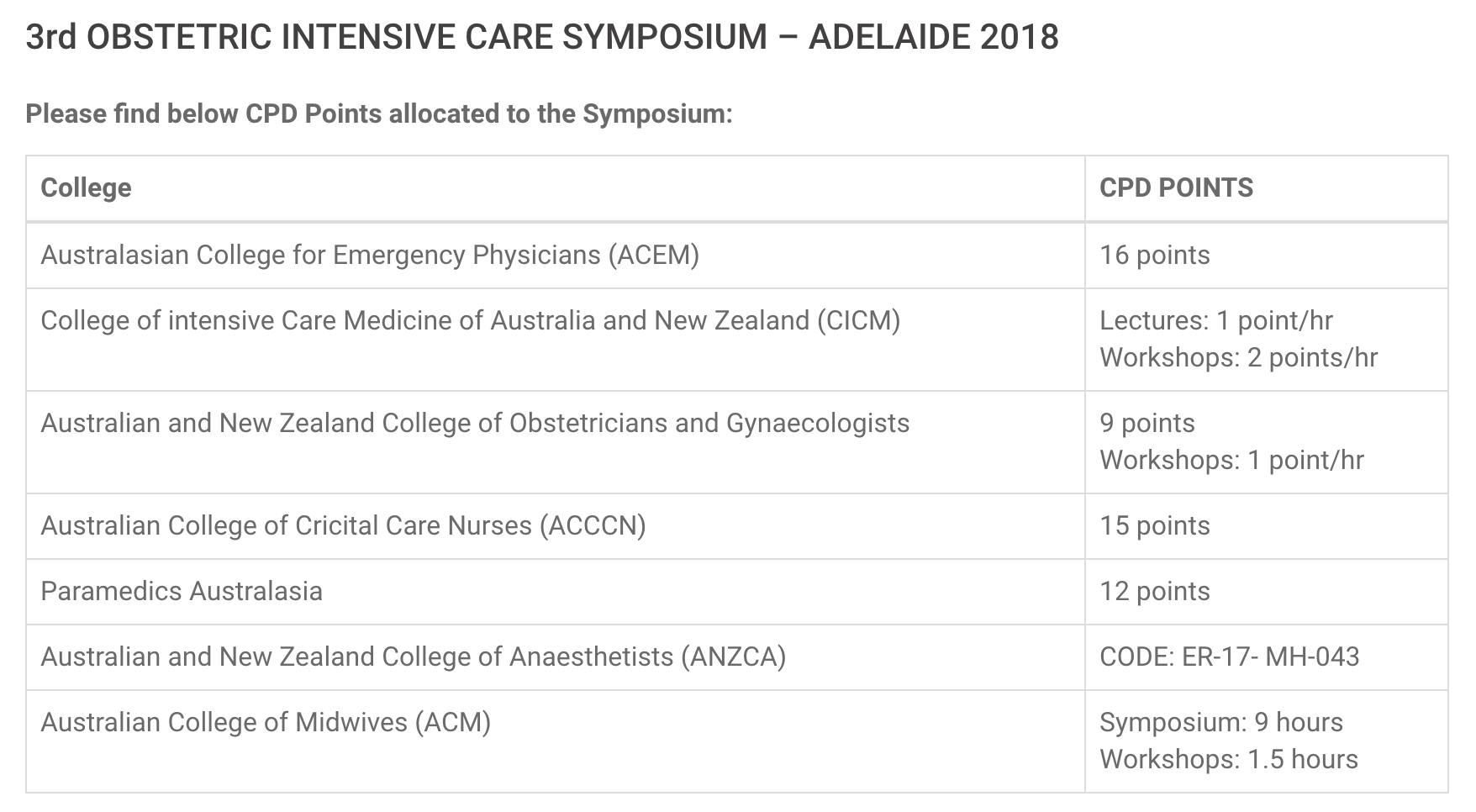Click 'Lectures: 1 point/hr' text
Image resolution: width=1476 pixels, height=812 pixels.
[1216, 320]
